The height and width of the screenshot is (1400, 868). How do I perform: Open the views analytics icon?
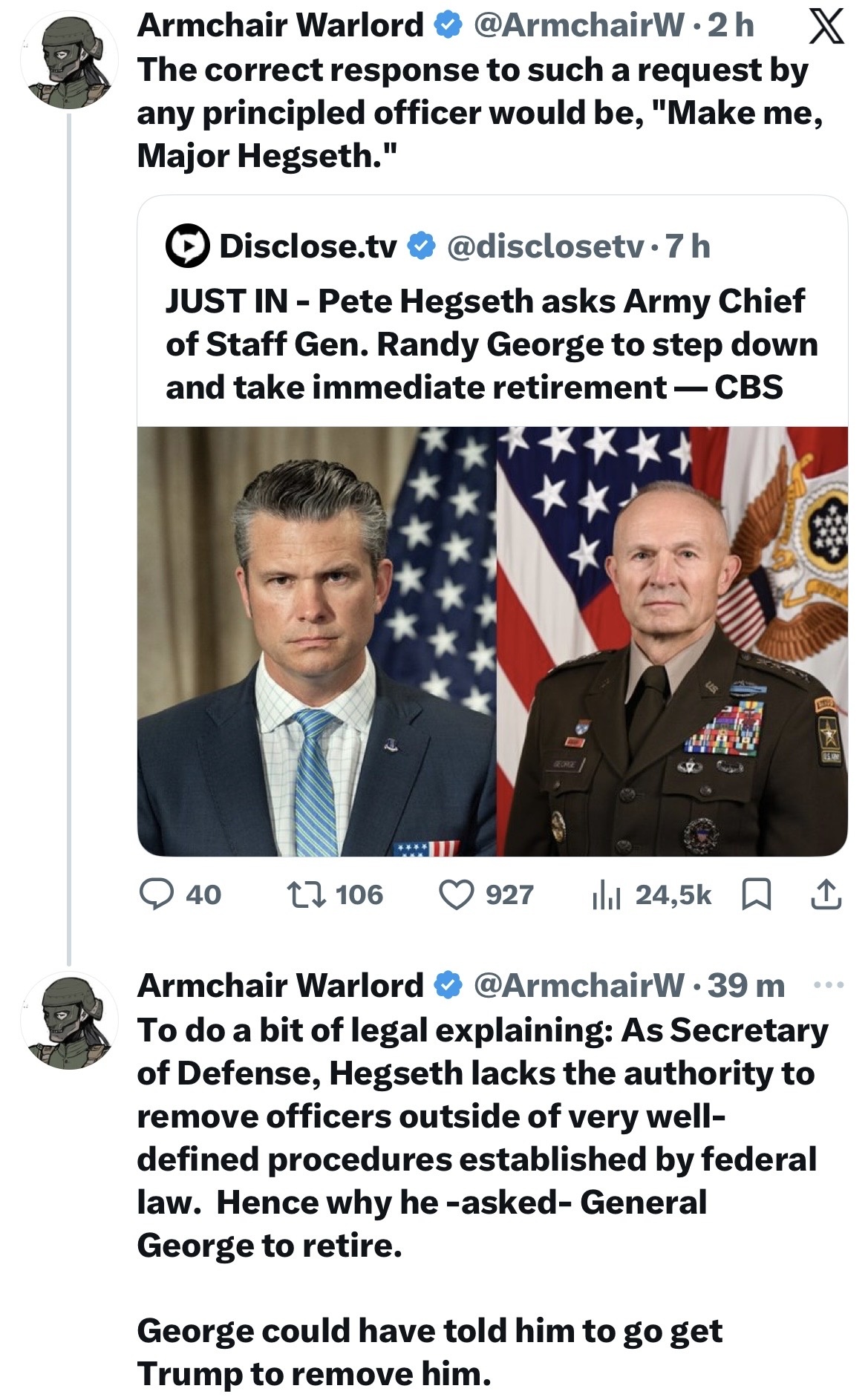click(x=606, y=896)
